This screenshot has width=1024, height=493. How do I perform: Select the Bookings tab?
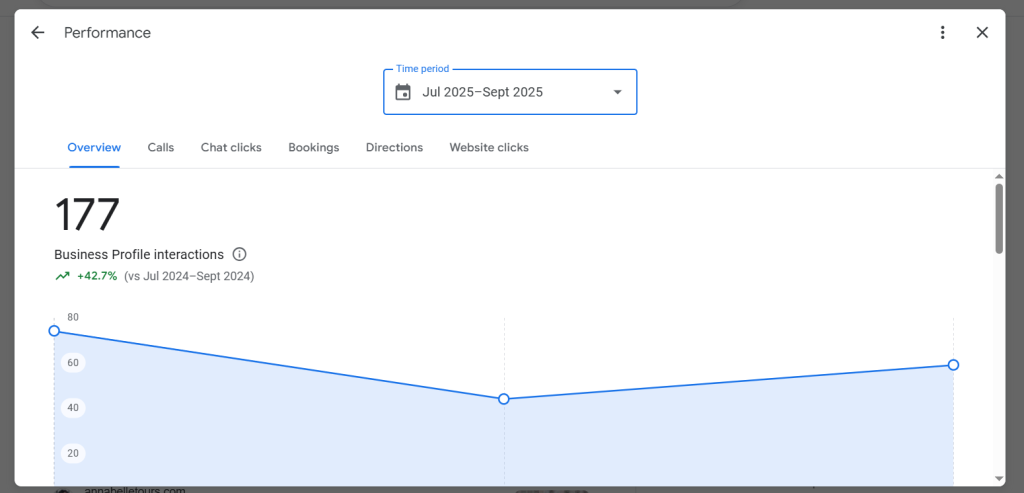point(314,147)
